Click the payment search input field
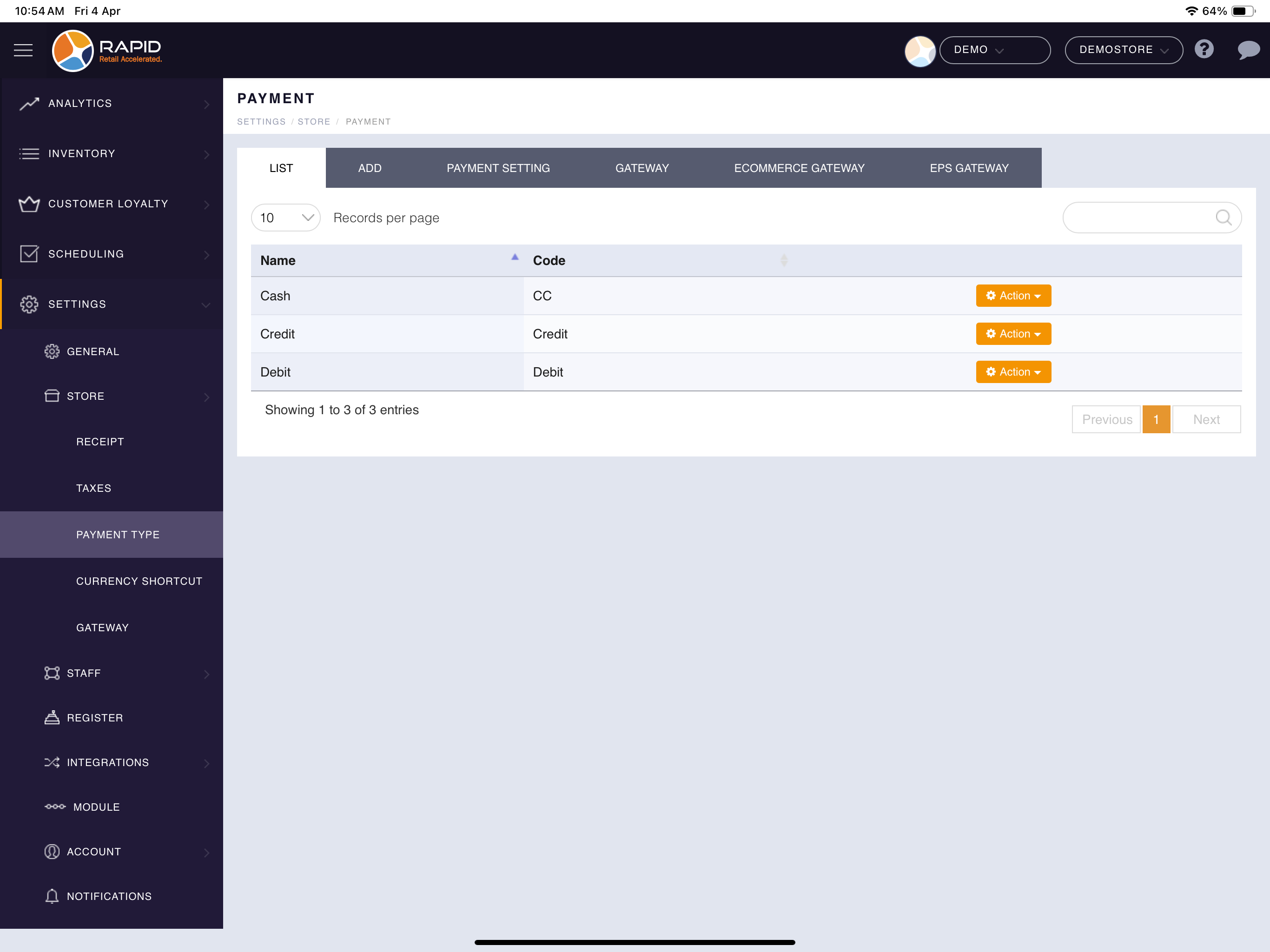Viewport: 1270px width, 952px height. tap(1152, 218)
